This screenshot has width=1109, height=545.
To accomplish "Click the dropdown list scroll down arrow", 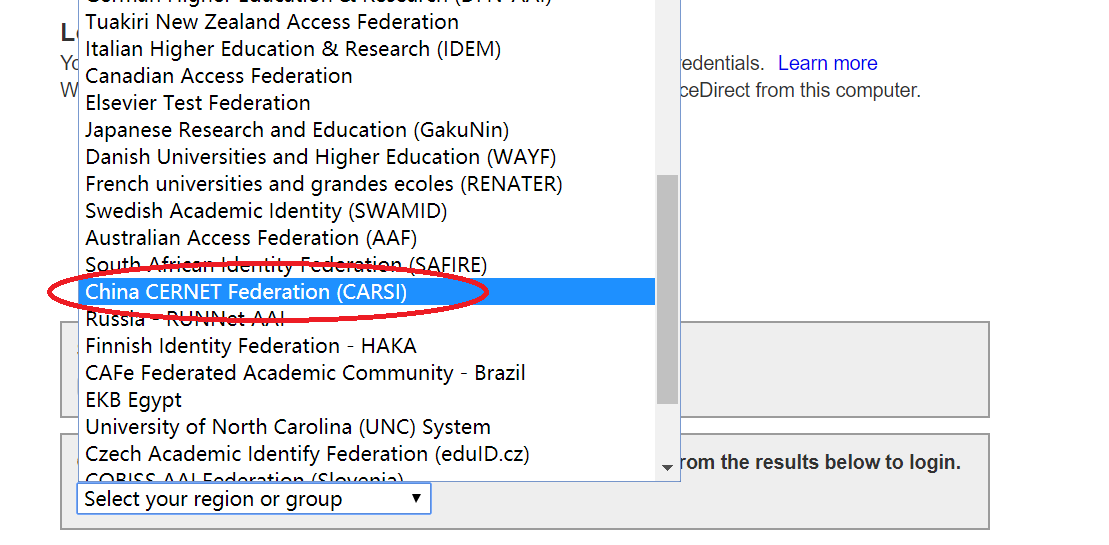I will click(667, 468).
